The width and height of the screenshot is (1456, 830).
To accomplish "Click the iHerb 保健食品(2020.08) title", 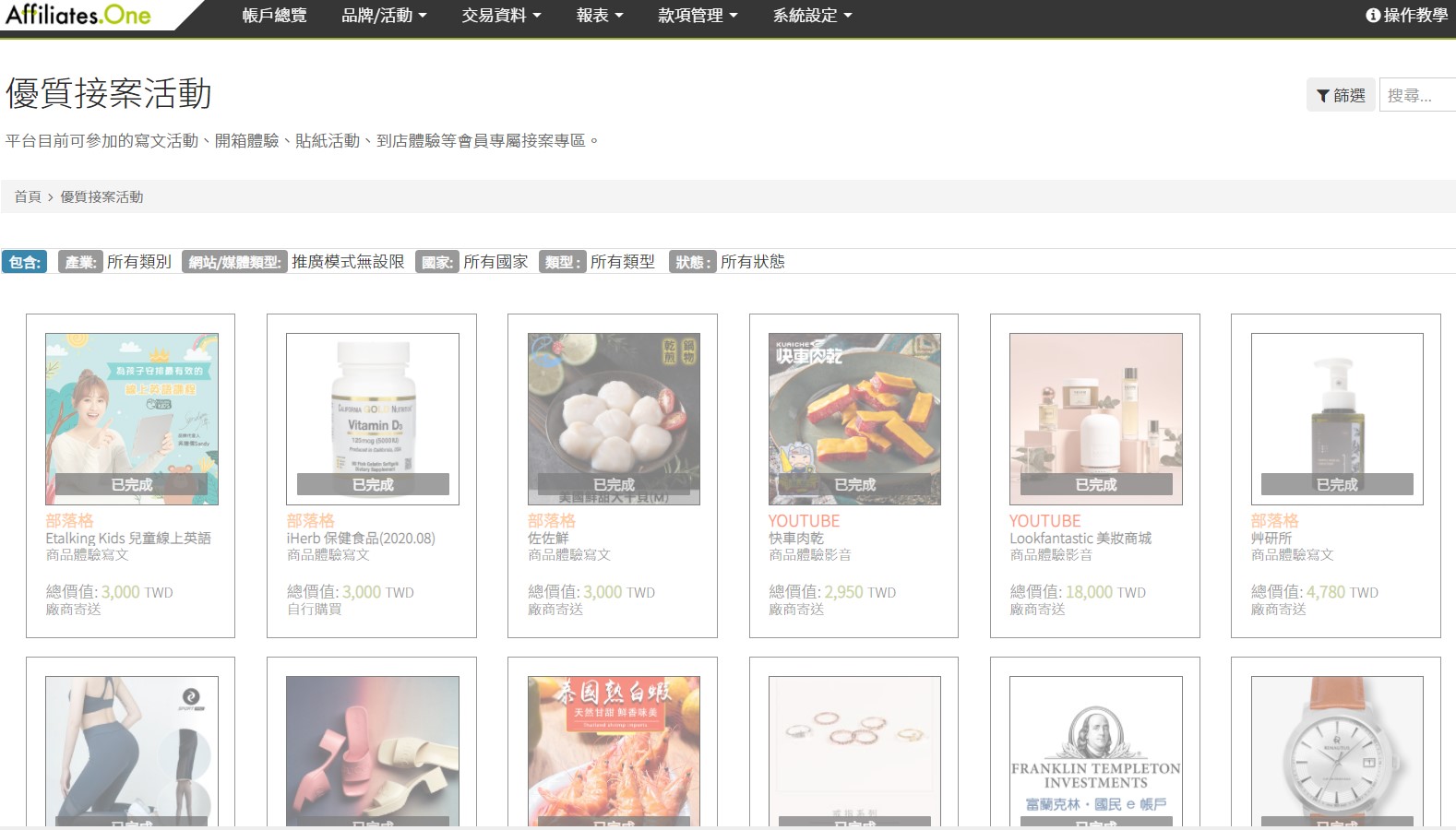I will point(361,538).
